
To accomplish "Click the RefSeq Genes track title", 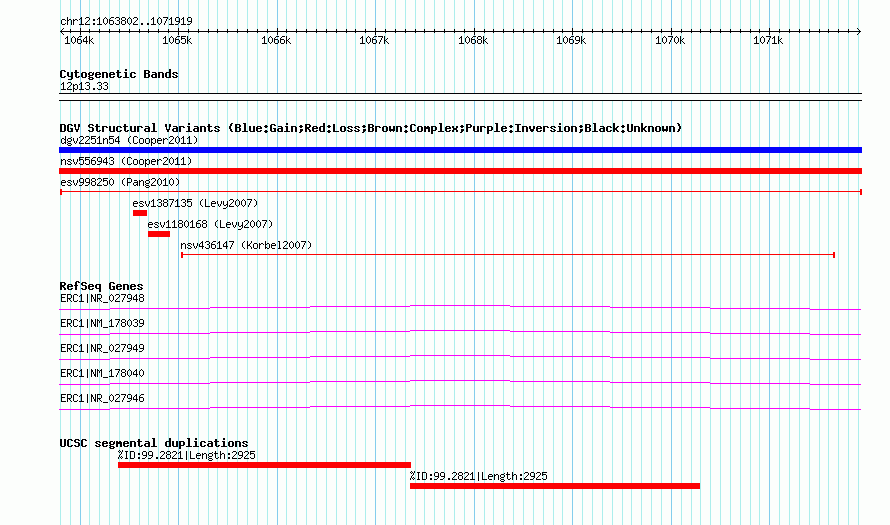I will tap(101, 286).
